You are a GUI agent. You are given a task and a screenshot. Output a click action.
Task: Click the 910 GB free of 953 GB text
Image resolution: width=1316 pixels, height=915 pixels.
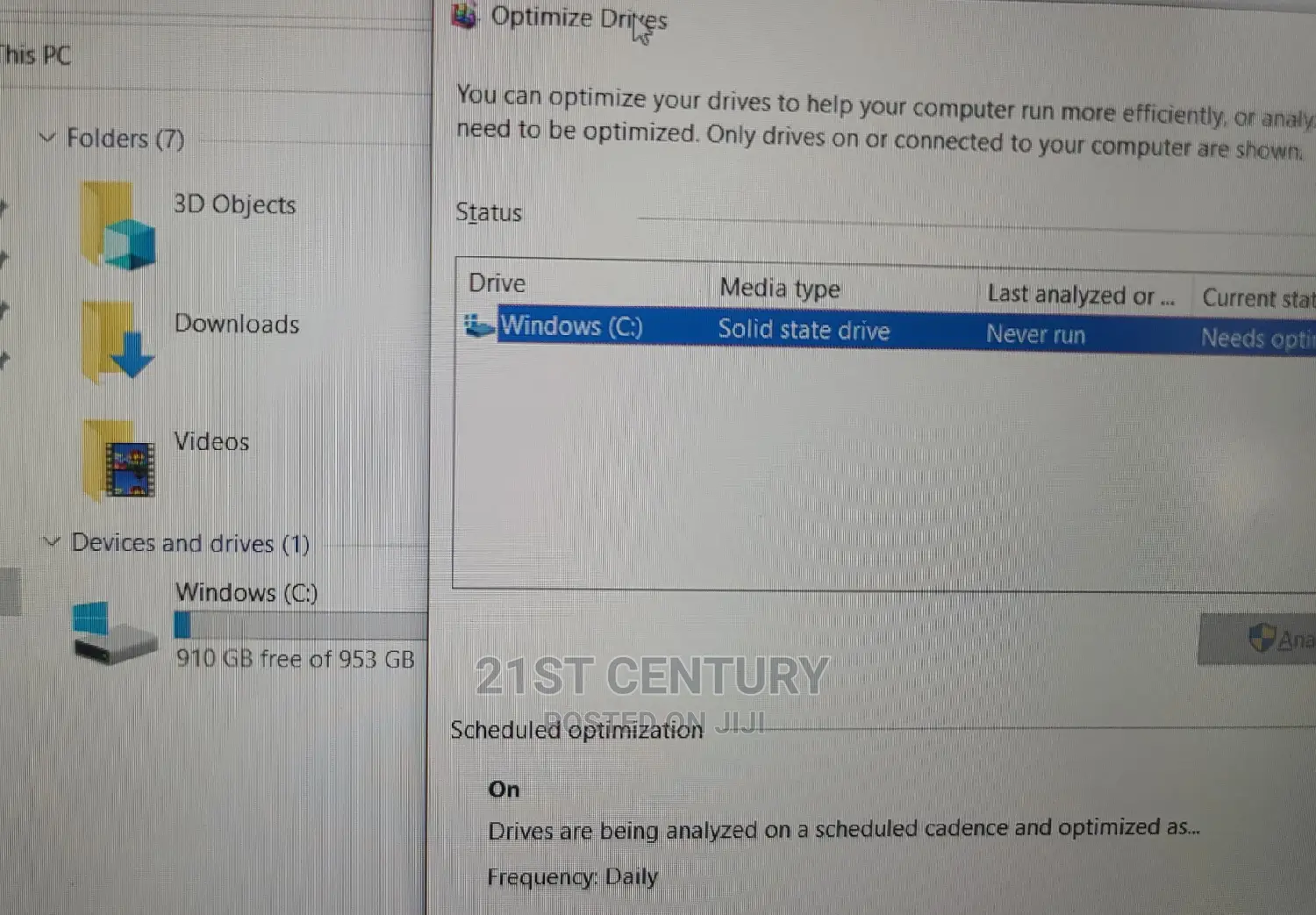[x=295, y=659]
